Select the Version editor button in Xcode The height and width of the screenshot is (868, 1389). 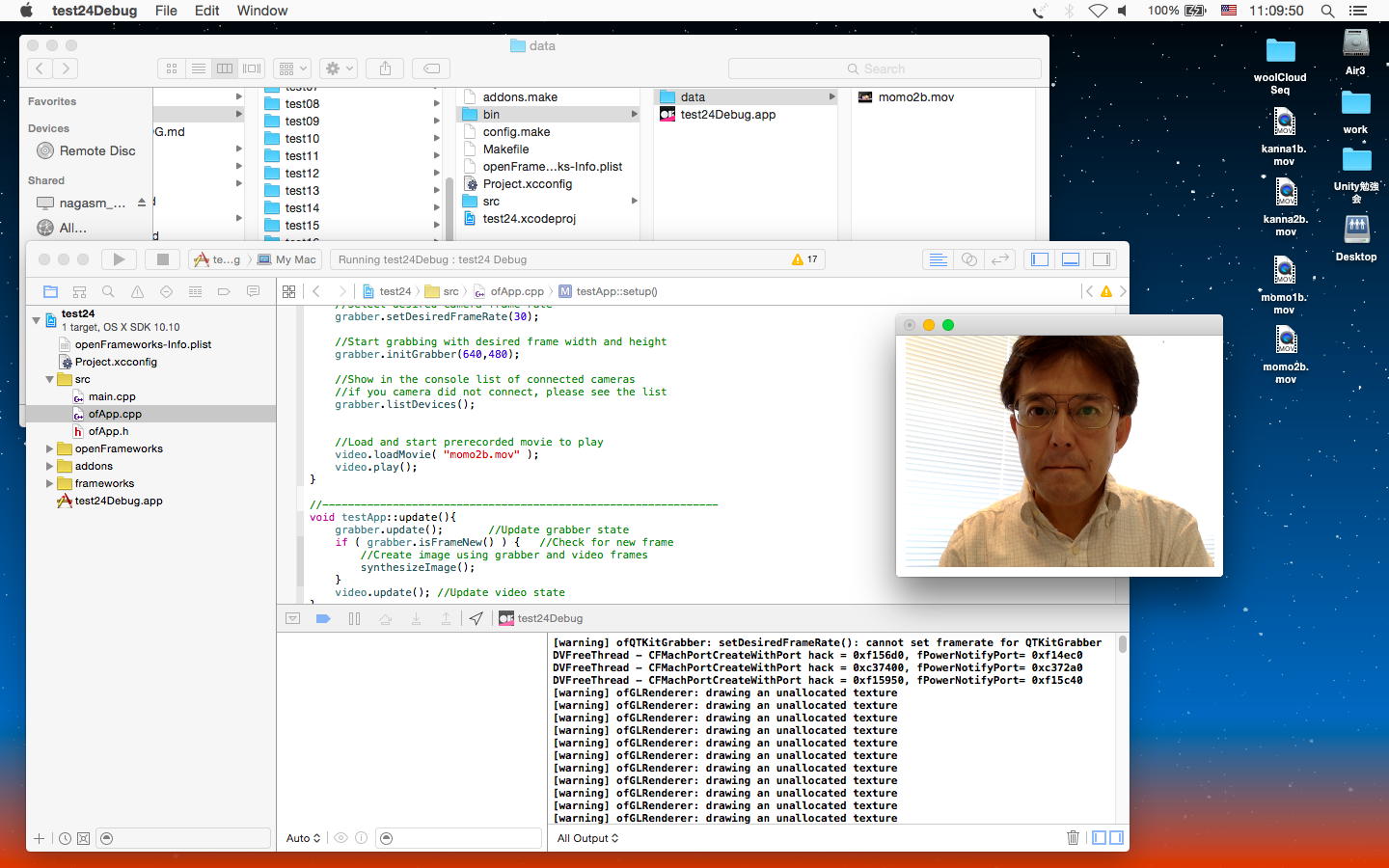(1000, 259)
